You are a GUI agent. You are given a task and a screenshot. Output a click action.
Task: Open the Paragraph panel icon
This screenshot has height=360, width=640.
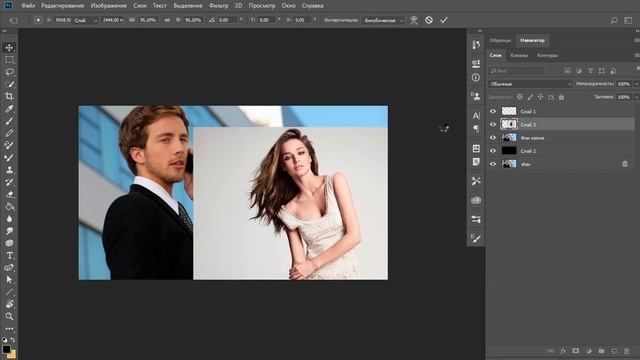point(476,129)
